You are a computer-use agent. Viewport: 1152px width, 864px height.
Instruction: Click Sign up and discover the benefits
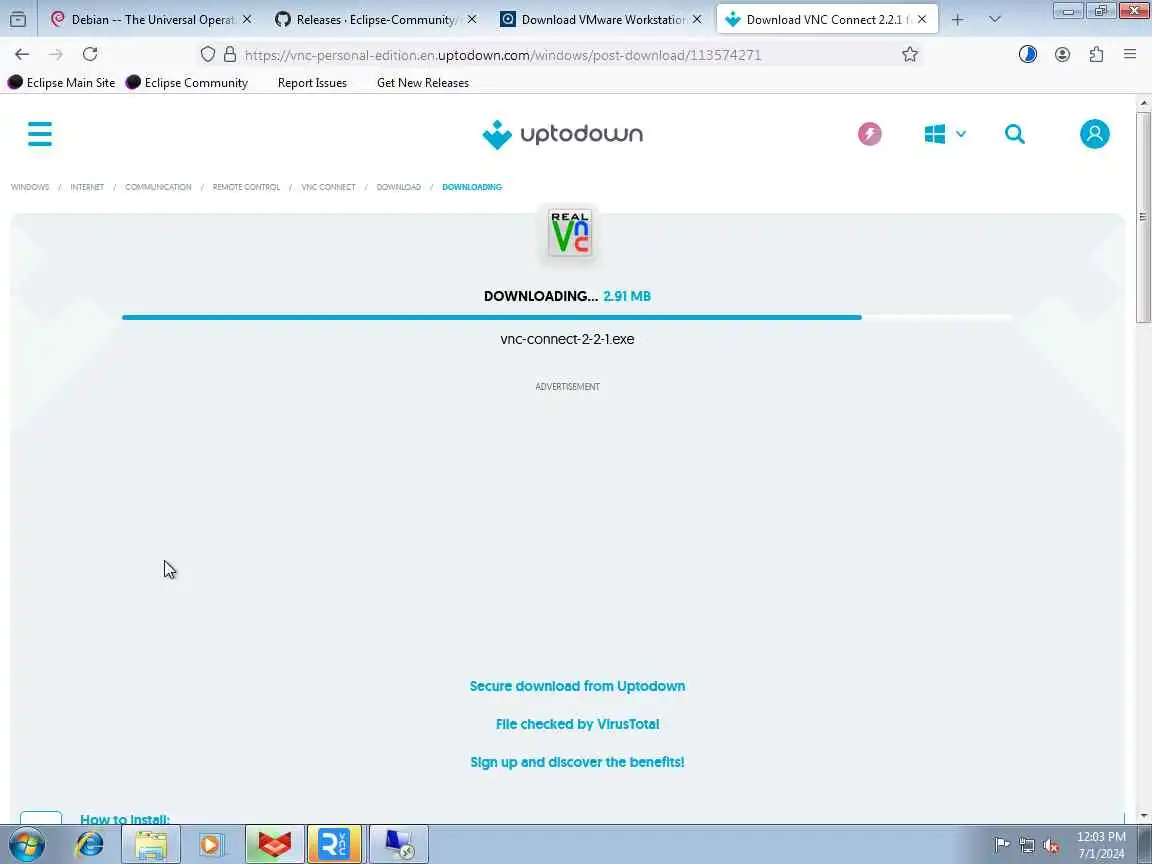[577, 763]
